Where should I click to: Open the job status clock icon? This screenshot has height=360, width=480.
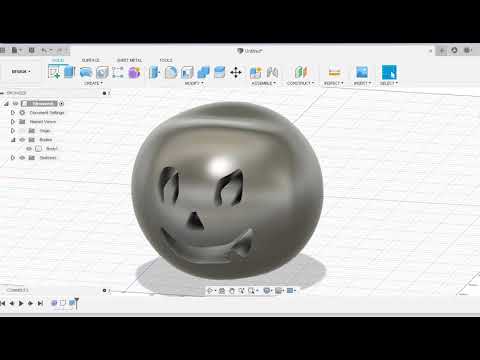coord(454,50)
